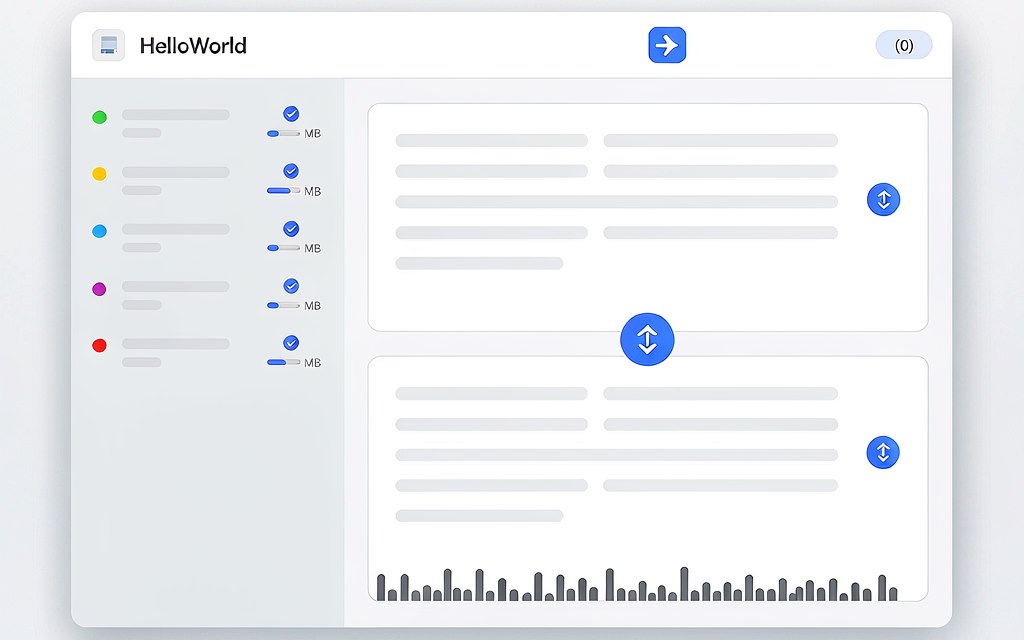Click the up-down arrows in top card
The height and width of the screenshot is (640, 1024).
884,199
